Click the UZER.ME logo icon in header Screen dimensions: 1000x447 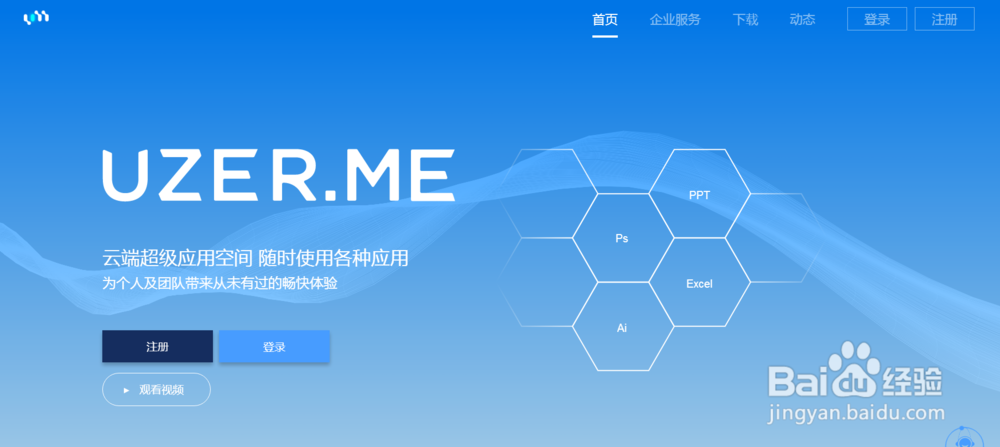(x=36, y=18)
